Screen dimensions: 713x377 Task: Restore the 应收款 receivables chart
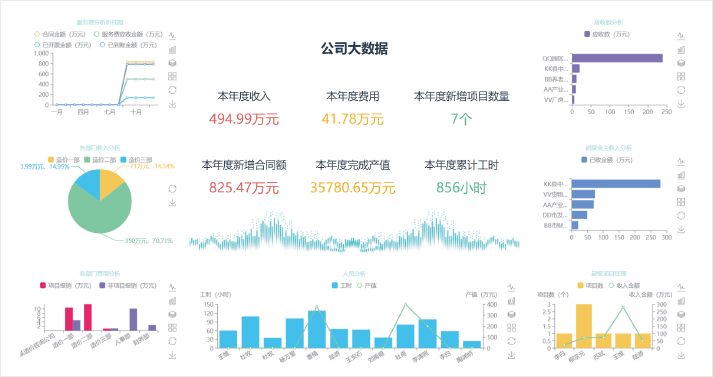(x=681, y=90)
